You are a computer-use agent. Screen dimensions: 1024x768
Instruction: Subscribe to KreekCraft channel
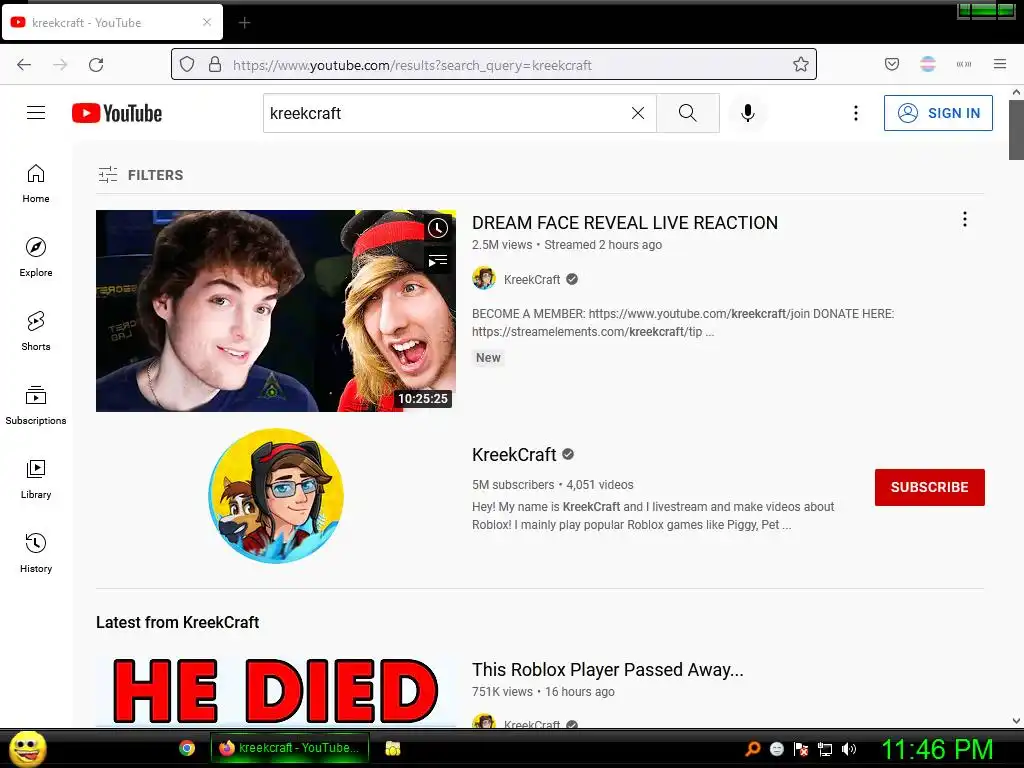pyautogui.click(x=929, y=487)
